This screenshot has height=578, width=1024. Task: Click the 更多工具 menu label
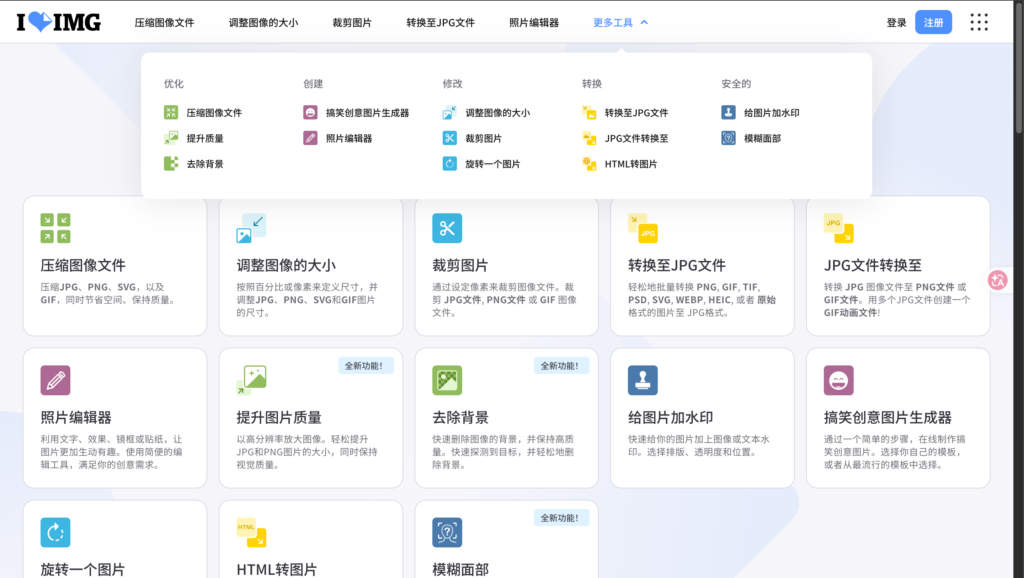pyautogui.click(x=613, y=22)
